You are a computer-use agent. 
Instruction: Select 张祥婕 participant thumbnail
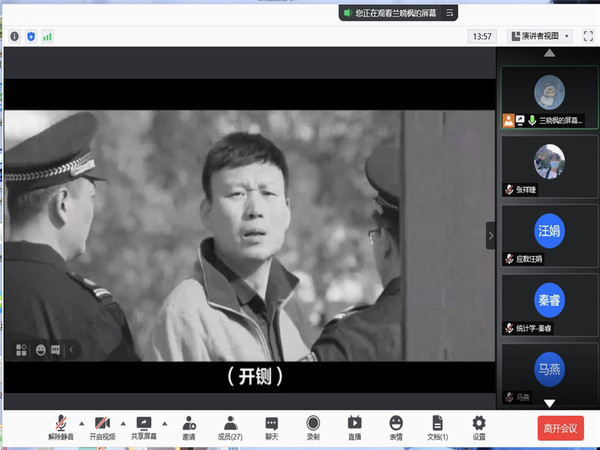pos(549,166)
